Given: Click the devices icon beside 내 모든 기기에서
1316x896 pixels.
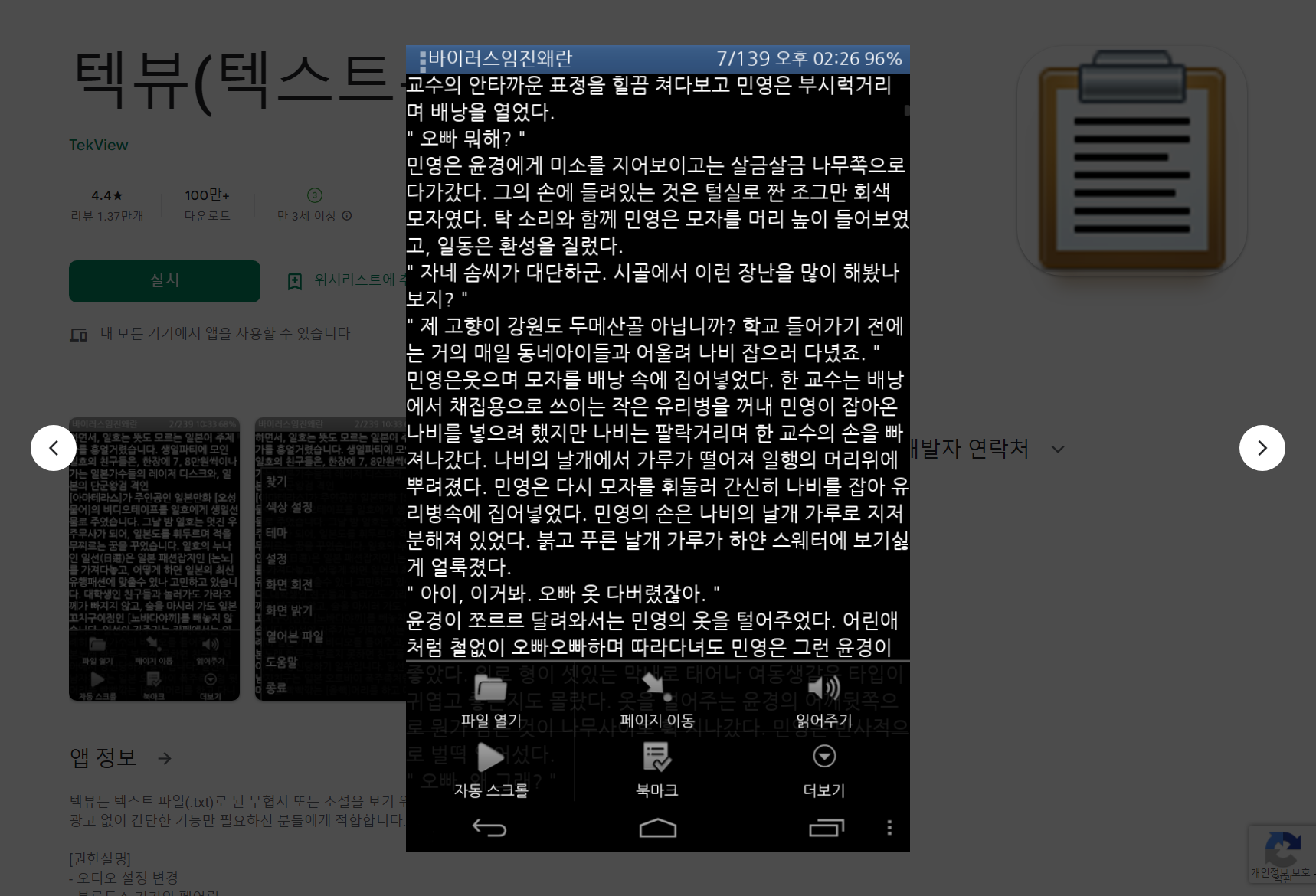Looking at the screenshot, I should coord(78,335).
